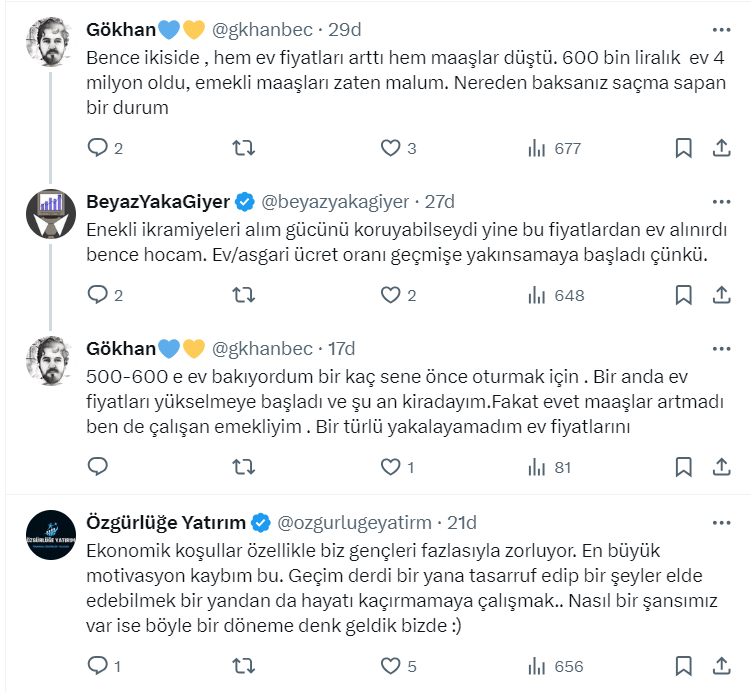
Task: Share Gökhan's first tweet
Action: 720,148
